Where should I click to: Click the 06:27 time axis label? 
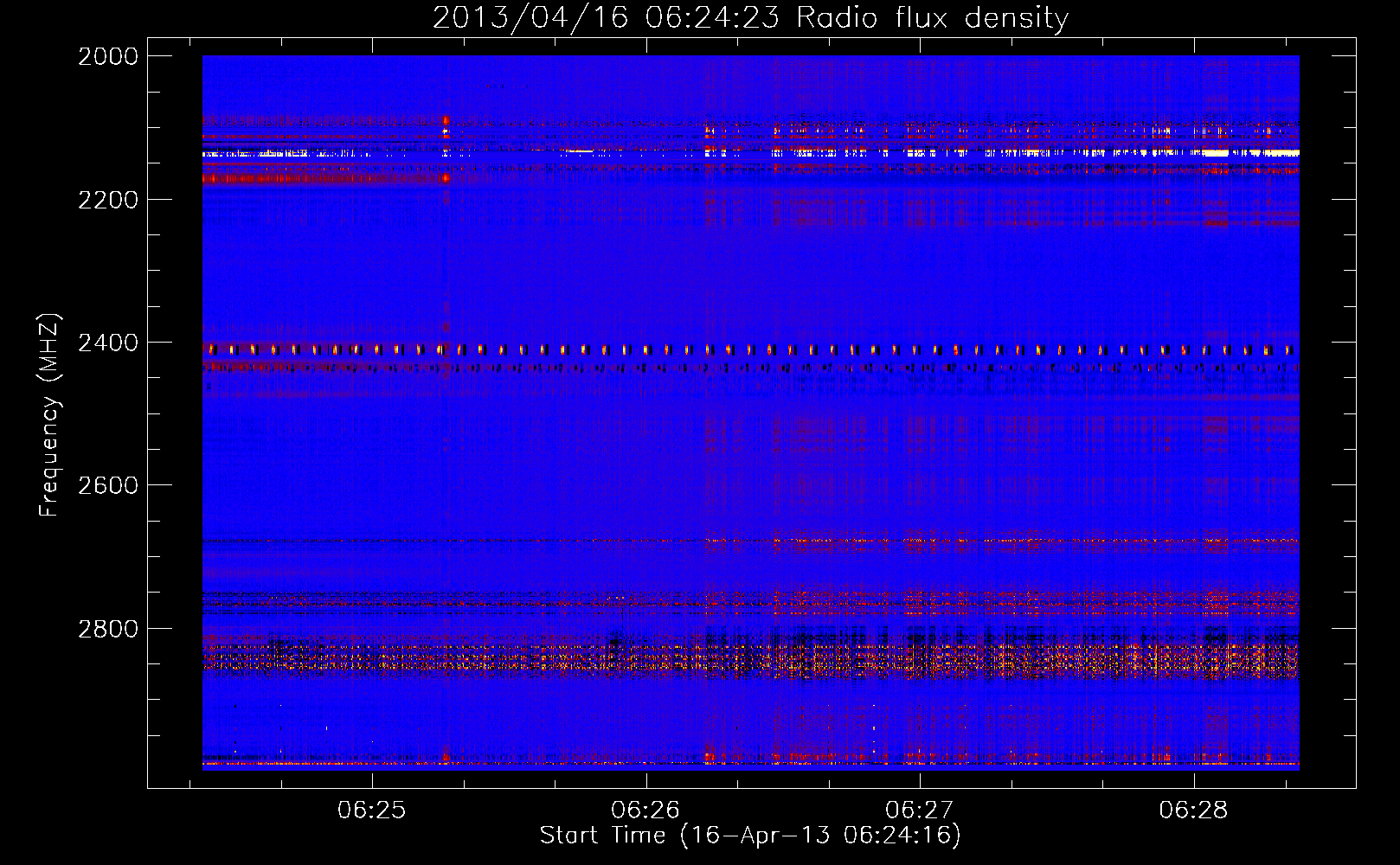[x=920, y=811]
